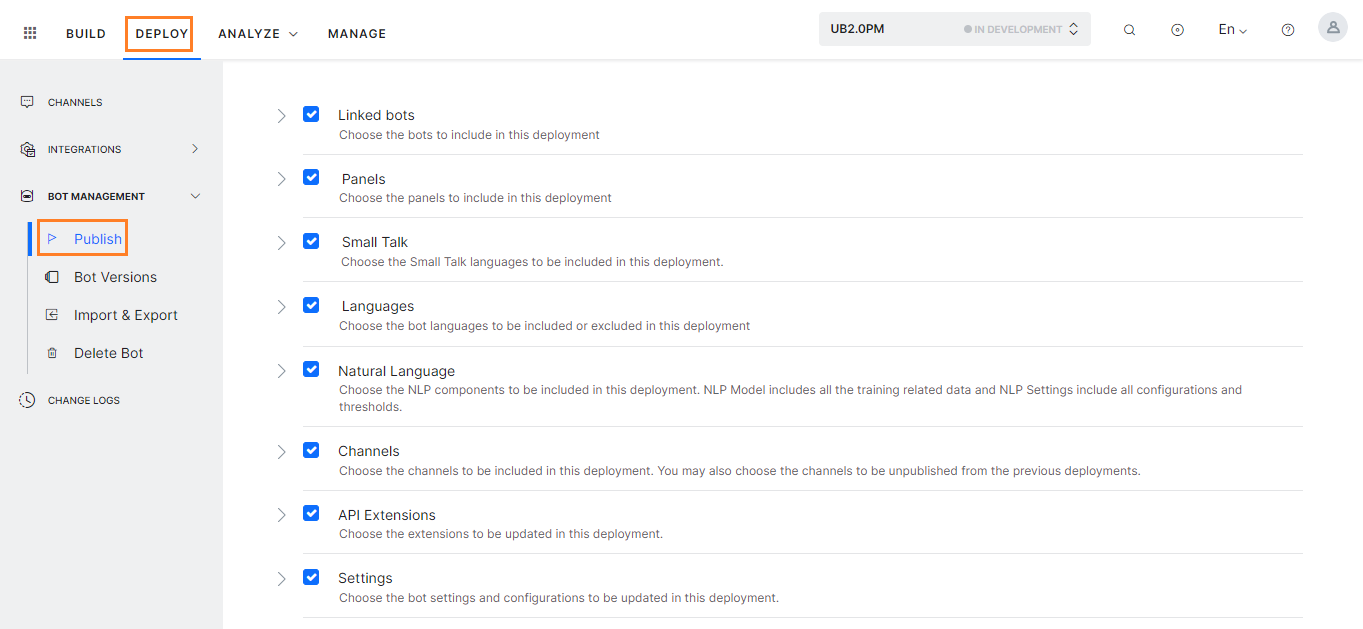
Task: Expand the Panels deployment section
Action: pos(281,178)
